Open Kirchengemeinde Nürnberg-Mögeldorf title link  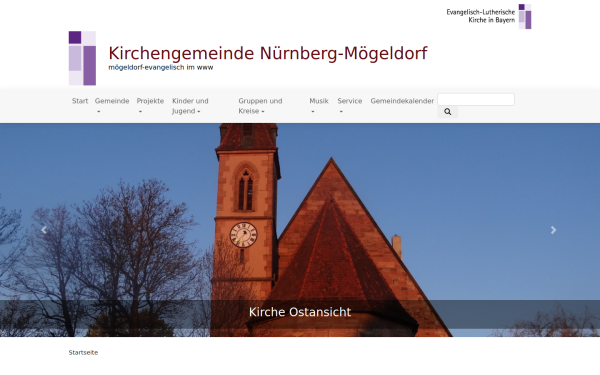coord(268,53)
